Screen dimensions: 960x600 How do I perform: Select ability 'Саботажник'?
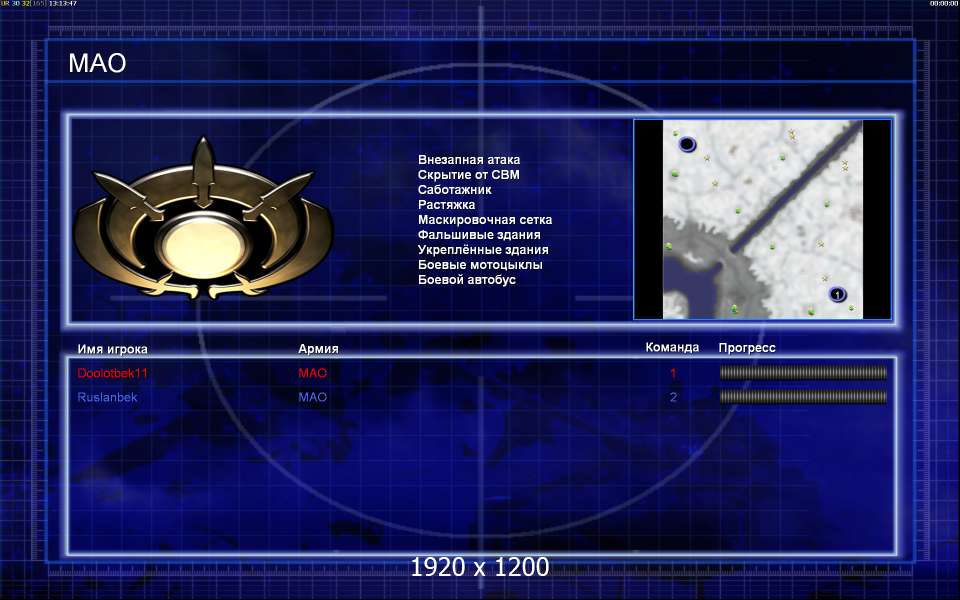tap(454, 190)
